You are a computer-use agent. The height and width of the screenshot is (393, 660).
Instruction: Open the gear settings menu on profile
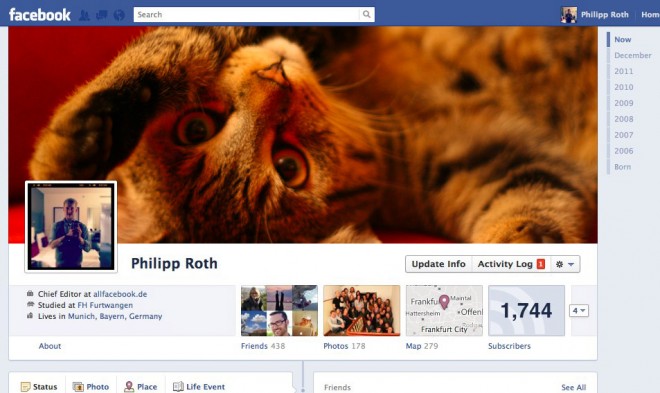pyautogui.click(x=565, y=264)
